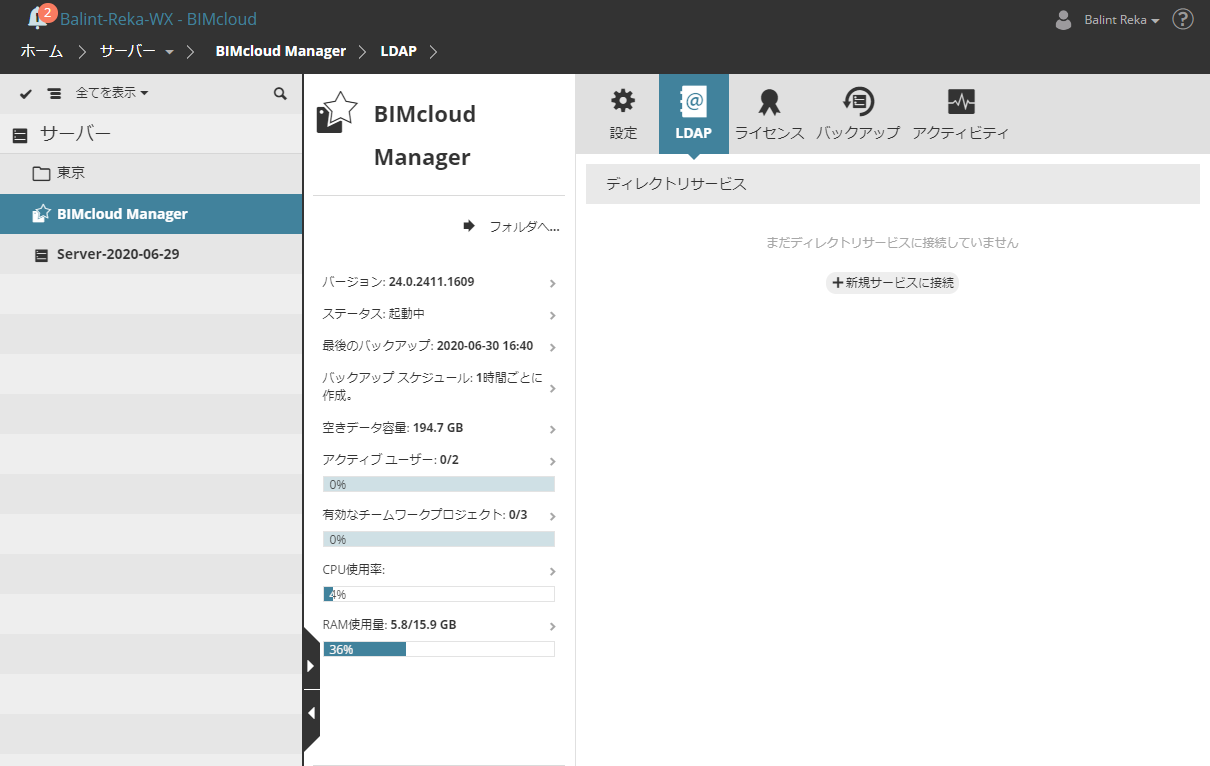Expand the サーバー breadcrumb dropdown arrow

click(x=169, y=52)
